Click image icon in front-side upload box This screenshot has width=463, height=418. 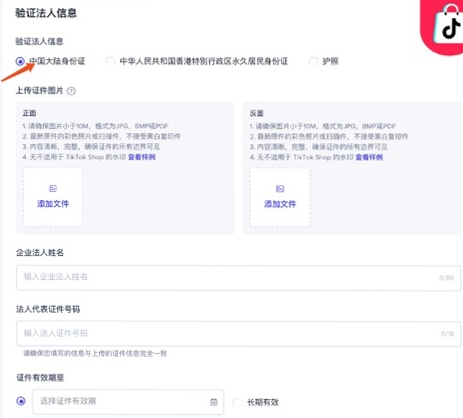[x=53, y=188]
